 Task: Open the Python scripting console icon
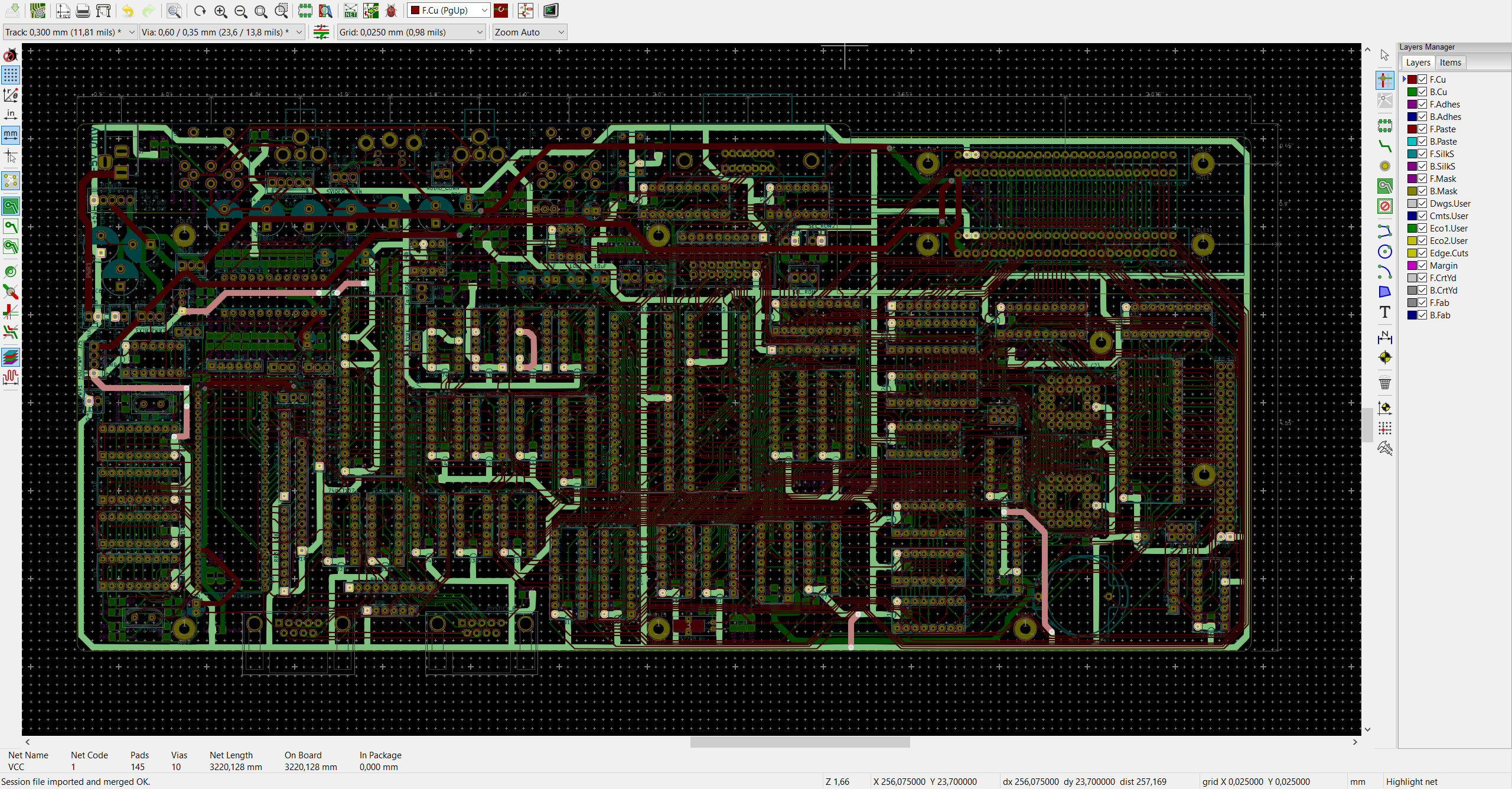(550, 10)
